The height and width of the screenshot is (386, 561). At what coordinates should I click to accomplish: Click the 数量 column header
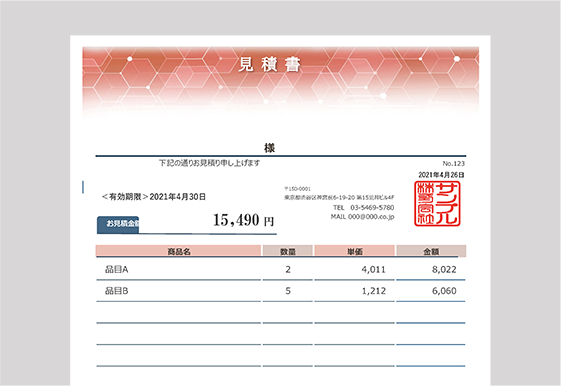(288, 251)
